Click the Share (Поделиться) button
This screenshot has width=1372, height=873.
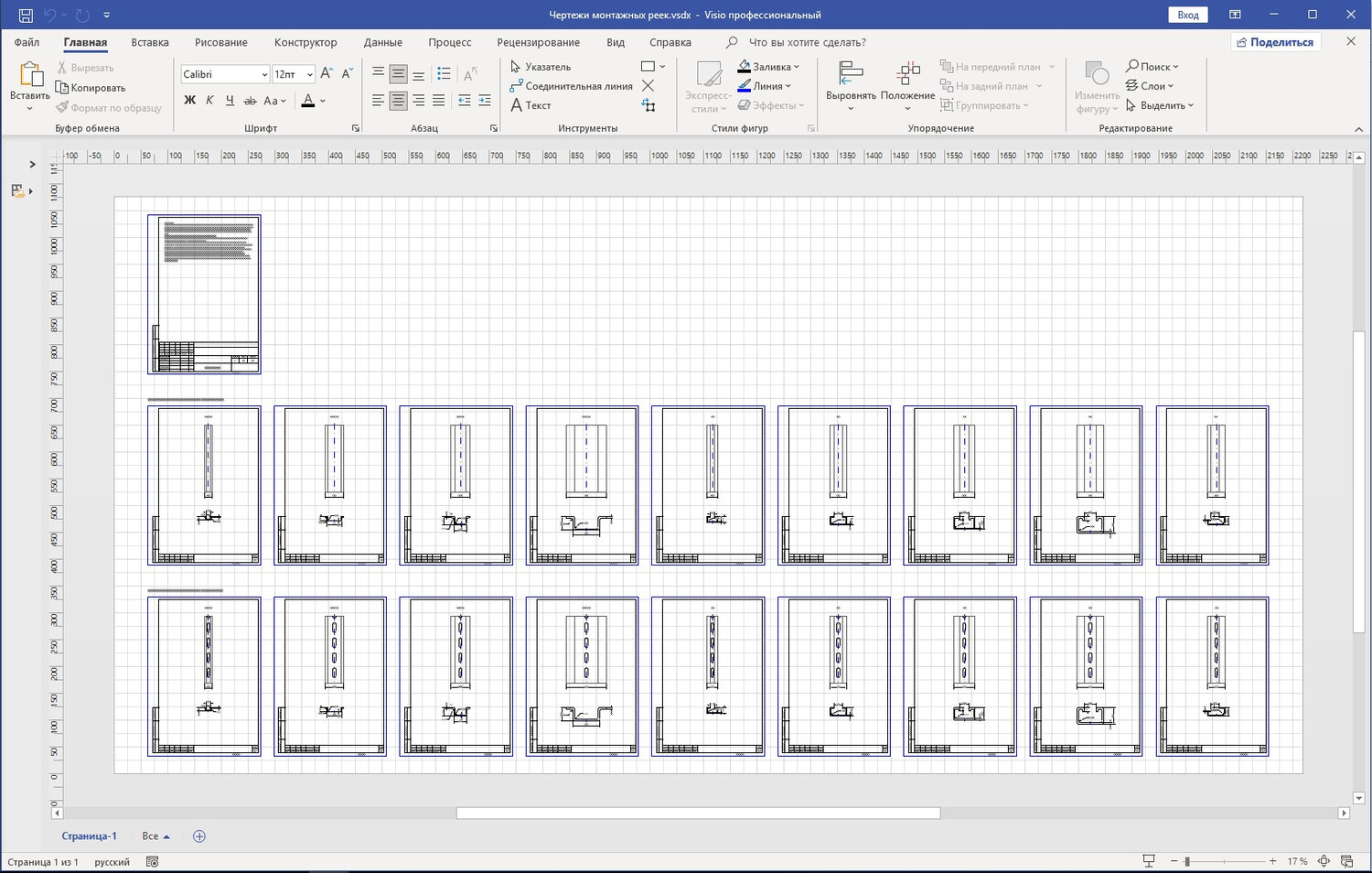[1274, 42]
